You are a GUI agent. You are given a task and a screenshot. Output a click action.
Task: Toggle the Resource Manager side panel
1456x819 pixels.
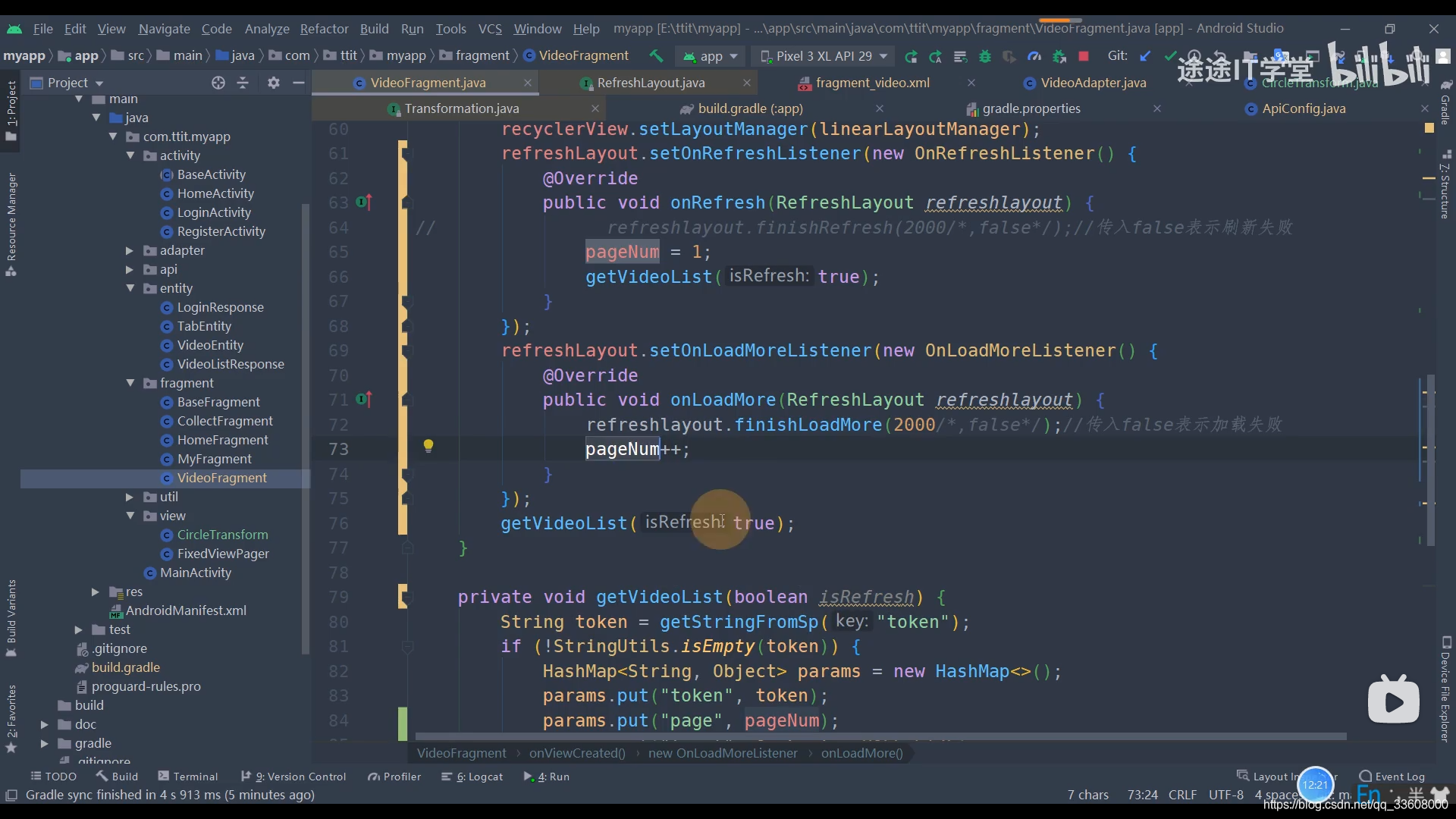pyautogui.click(x=11, y=224)
